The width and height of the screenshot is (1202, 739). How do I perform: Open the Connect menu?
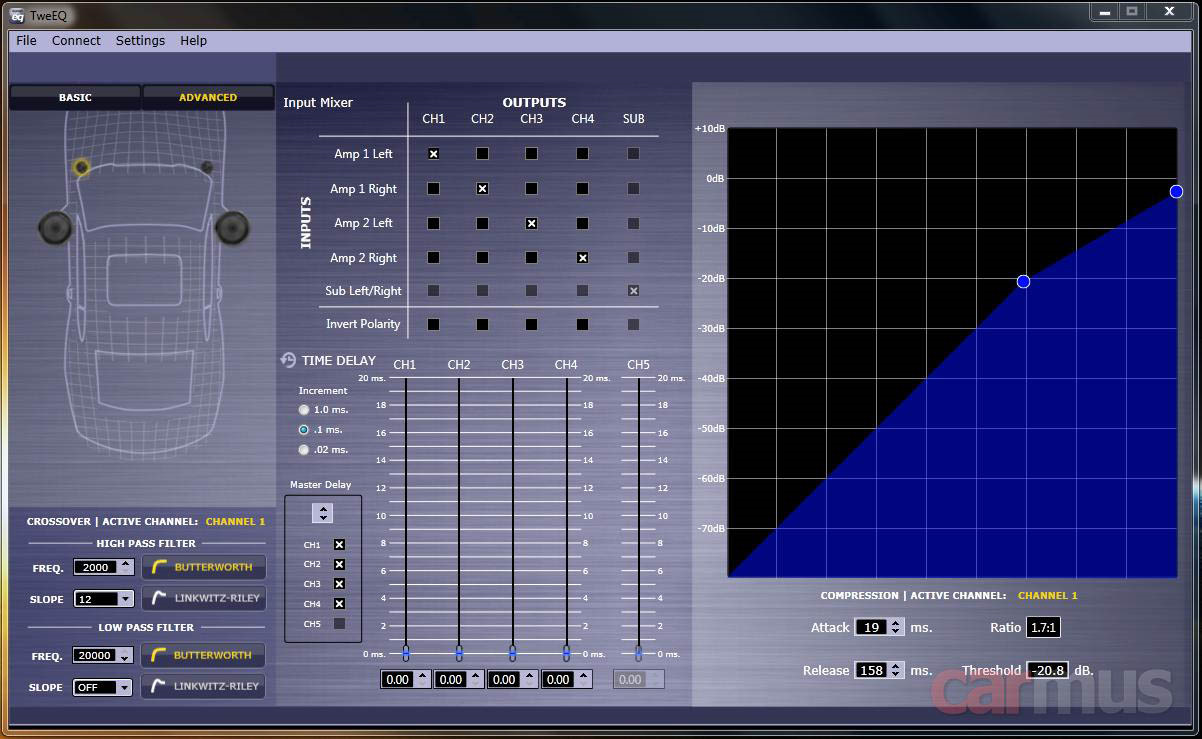(76, 41)
